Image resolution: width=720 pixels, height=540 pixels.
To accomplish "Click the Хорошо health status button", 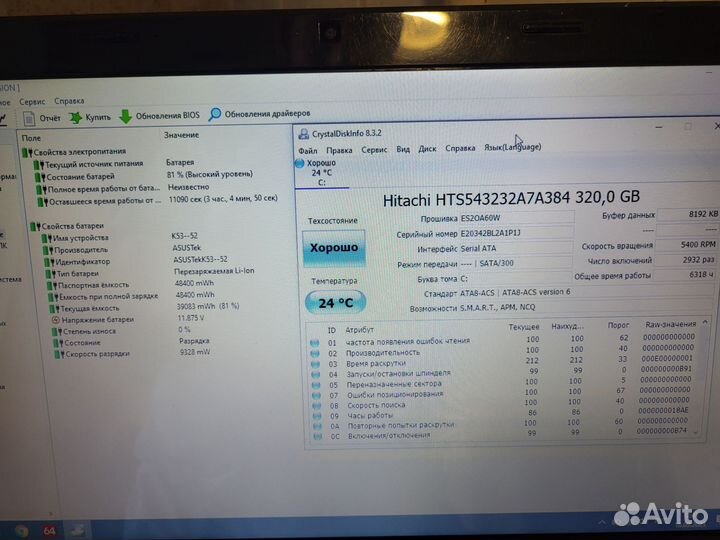I will coord(334,248).
